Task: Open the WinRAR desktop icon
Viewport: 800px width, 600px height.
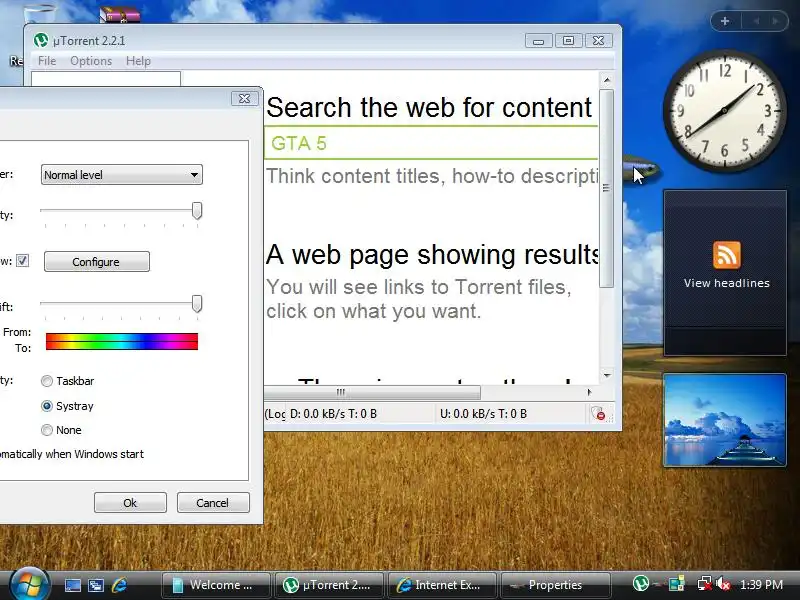Action: [x=119, y=15]
